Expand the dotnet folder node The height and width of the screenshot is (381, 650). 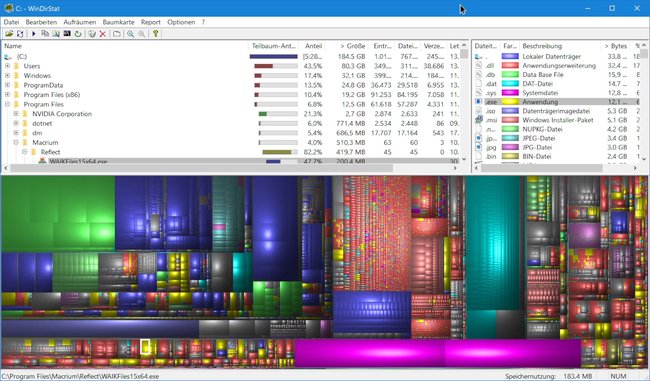(x=16, y=123)
